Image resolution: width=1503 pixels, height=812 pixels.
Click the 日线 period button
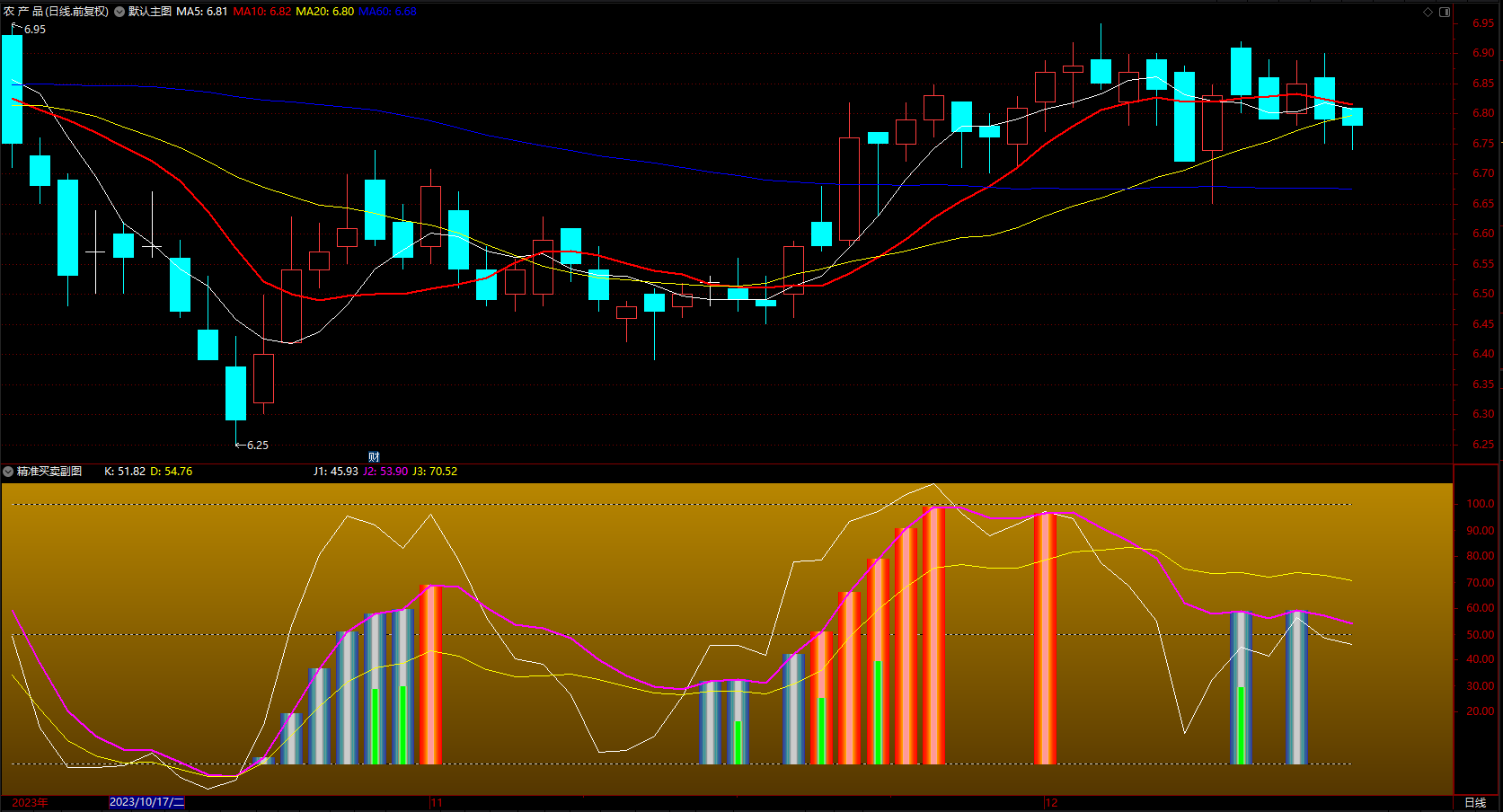click(x=1475, y=803)
